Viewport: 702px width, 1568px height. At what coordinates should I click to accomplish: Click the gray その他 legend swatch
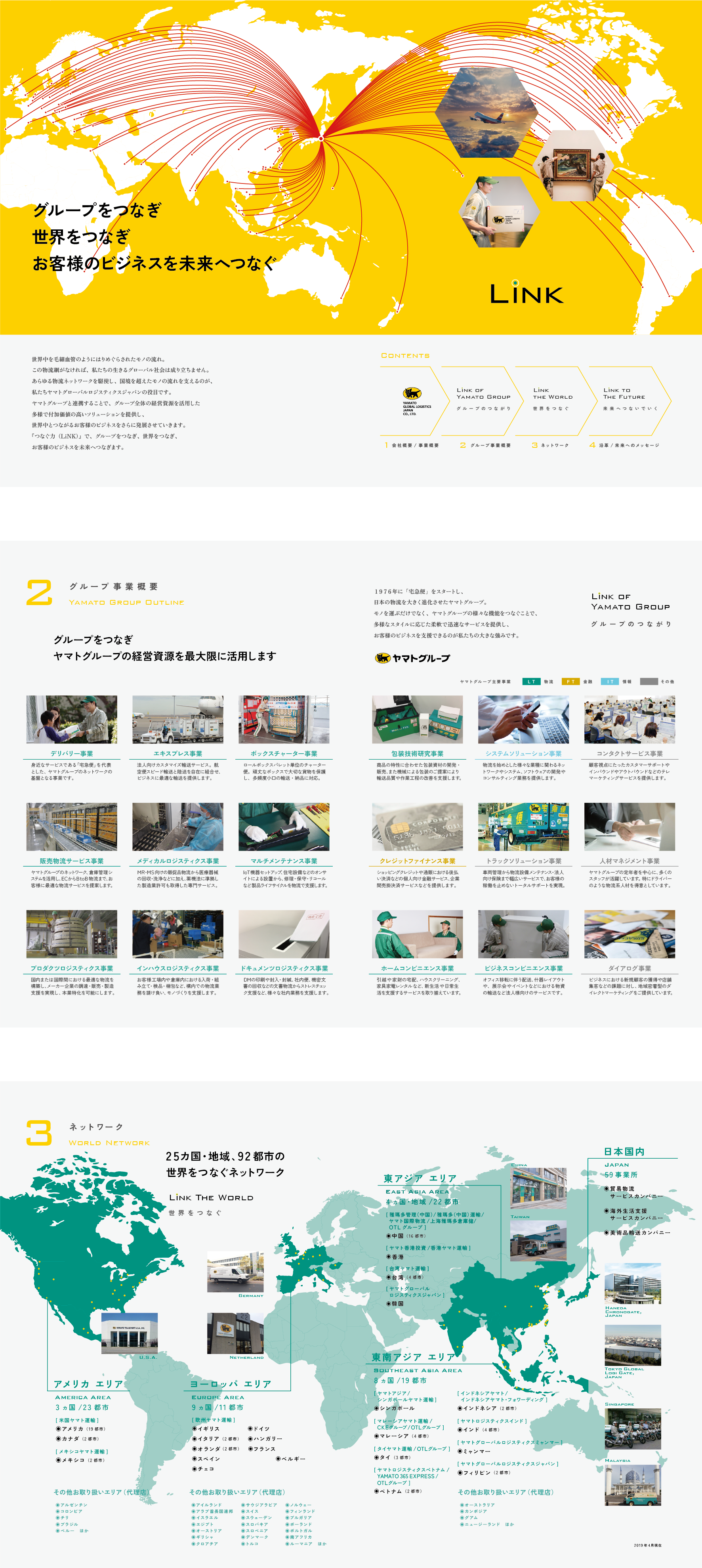click(649, 682)
